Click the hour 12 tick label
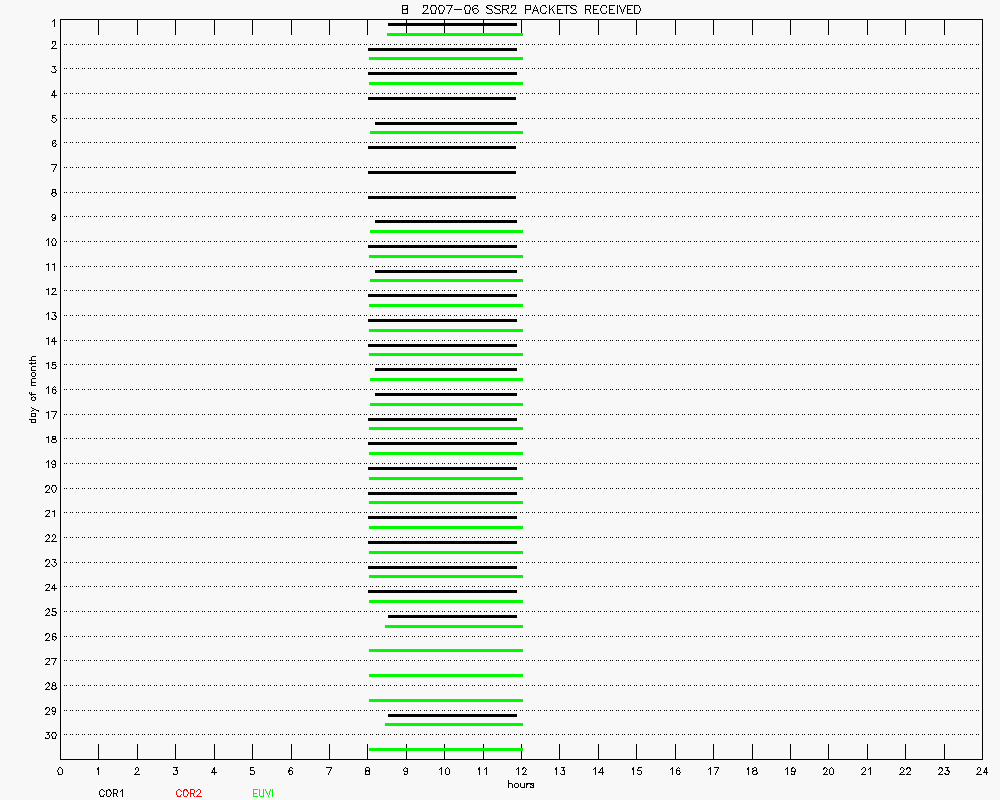1000x800 pixels. tap(521, 771)
